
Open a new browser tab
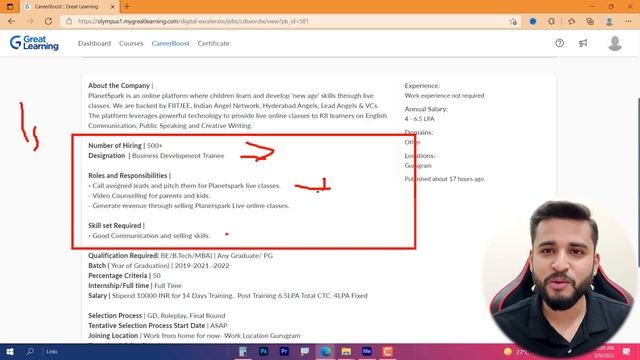(127, 7)
